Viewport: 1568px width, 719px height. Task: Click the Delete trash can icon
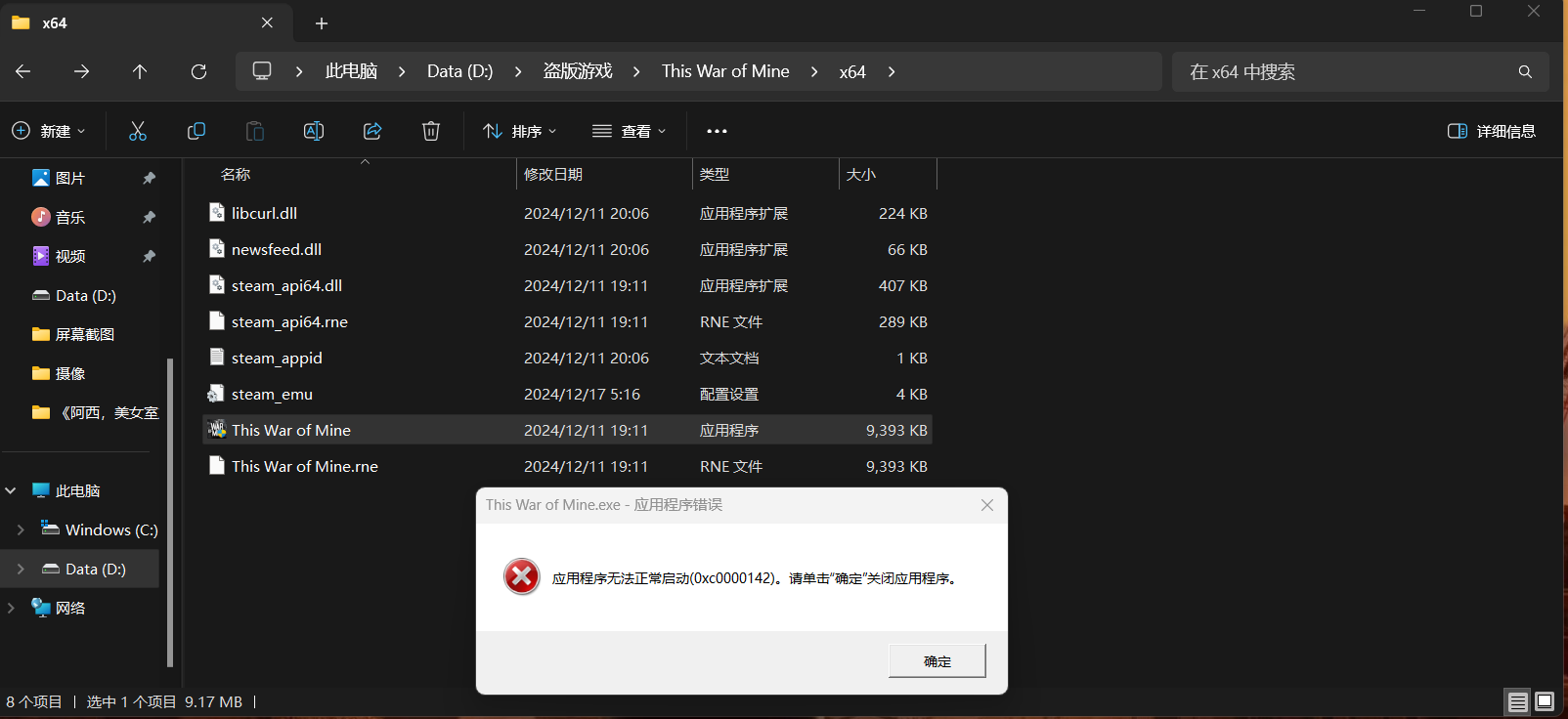click(x=431, y=131)
